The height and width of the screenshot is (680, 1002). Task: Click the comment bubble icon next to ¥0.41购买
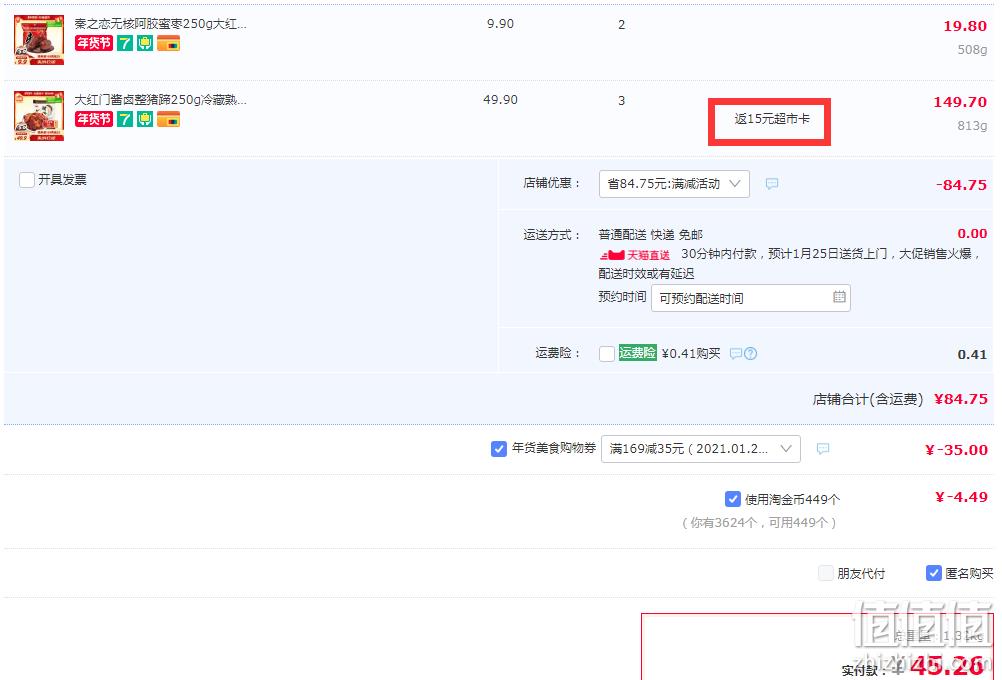[x=736, y=353]
